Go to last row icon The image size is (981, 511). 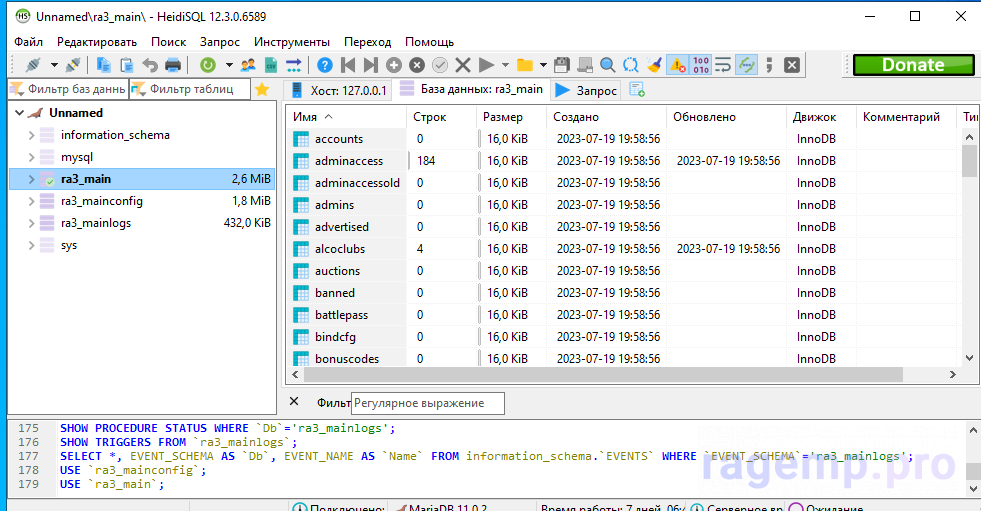(371, 65)
